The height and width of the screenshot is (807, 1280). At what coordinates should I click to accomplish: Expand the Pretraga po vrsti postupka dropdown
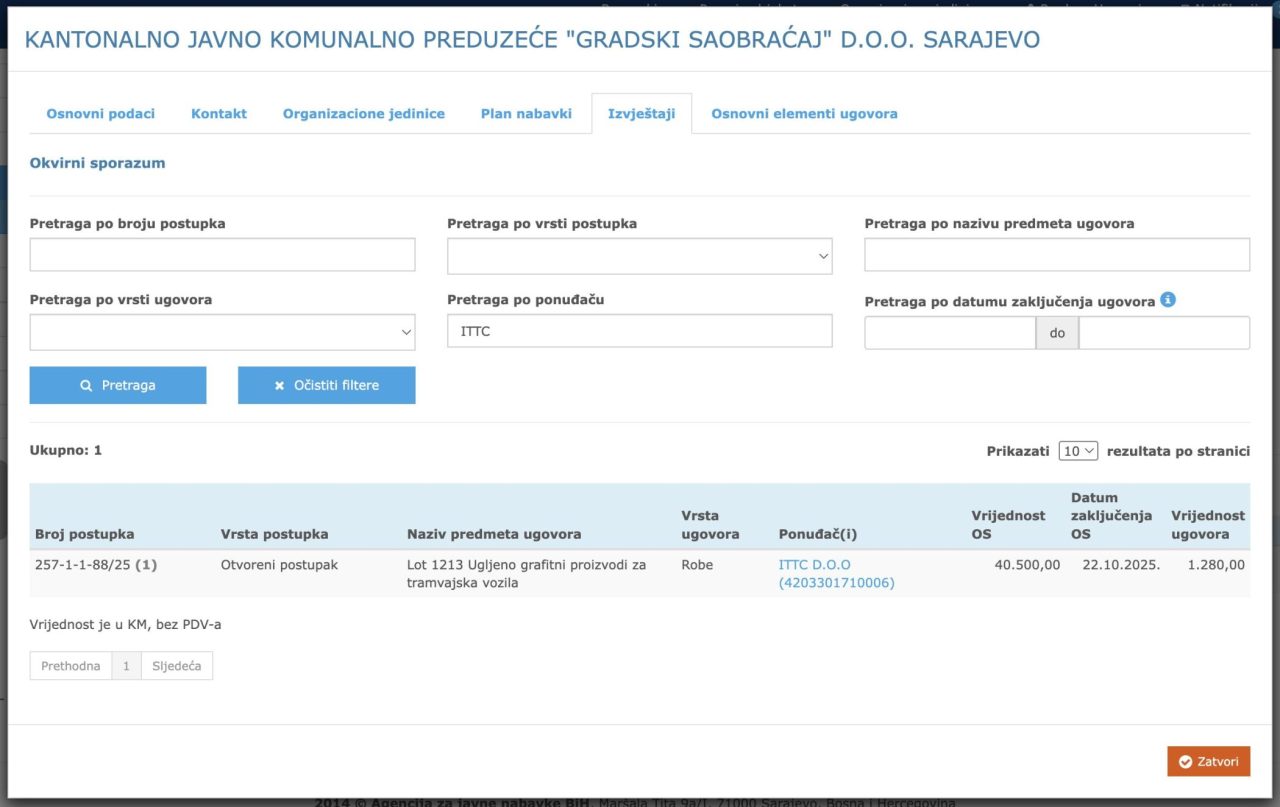[639, 256]
